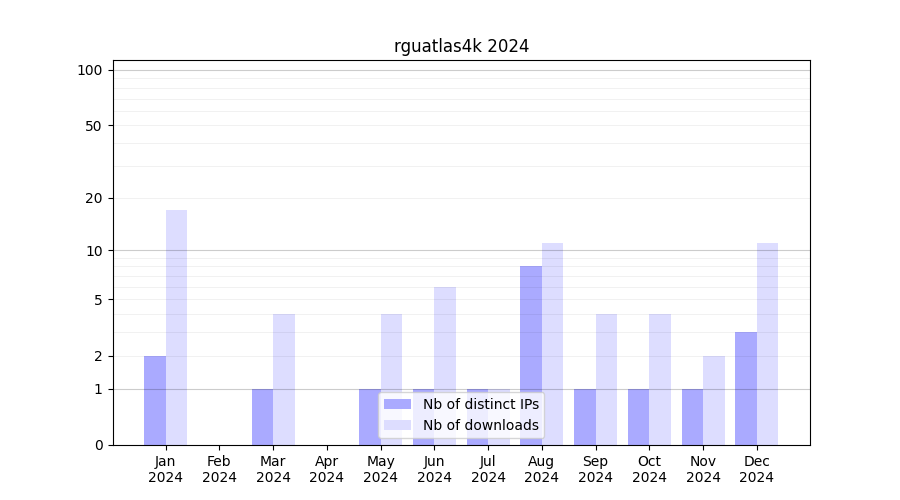Click the January 2024 downloads bar
Viewport: 900px width, 500px height.
click(177, 327)
